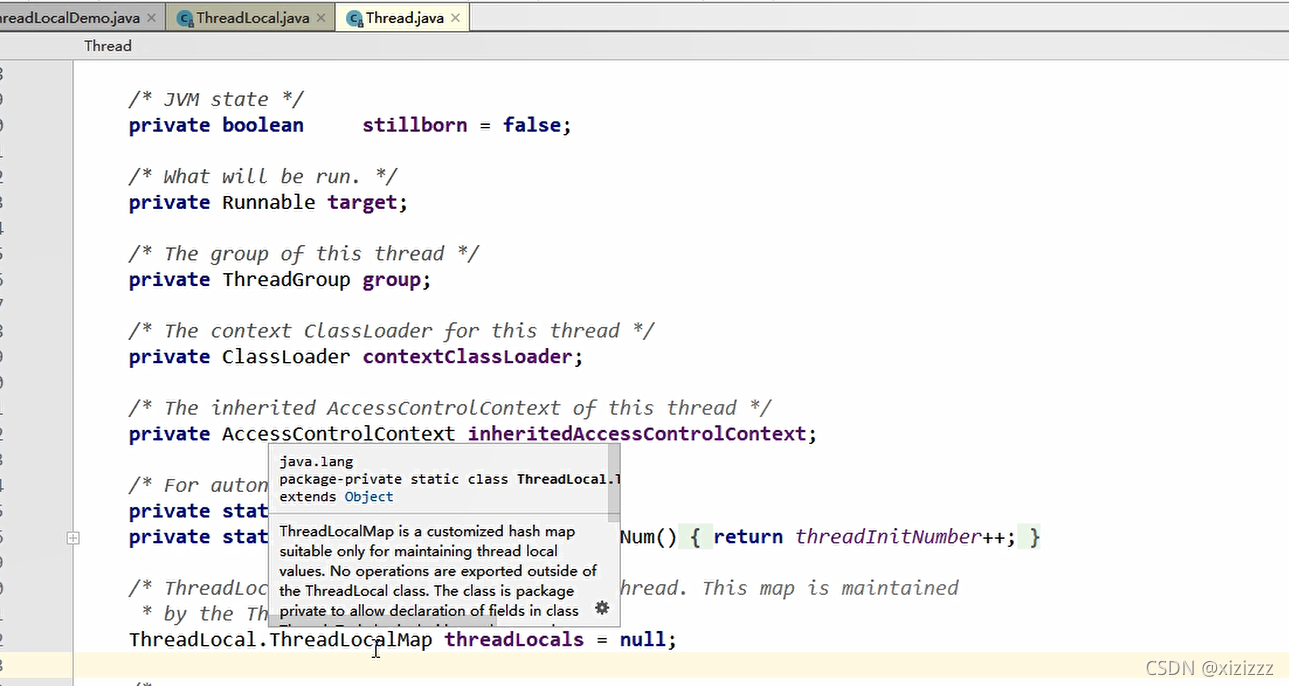Click the return keyword
The image size is (1289, 686).
pyautogui.click(x=748, y=537)
